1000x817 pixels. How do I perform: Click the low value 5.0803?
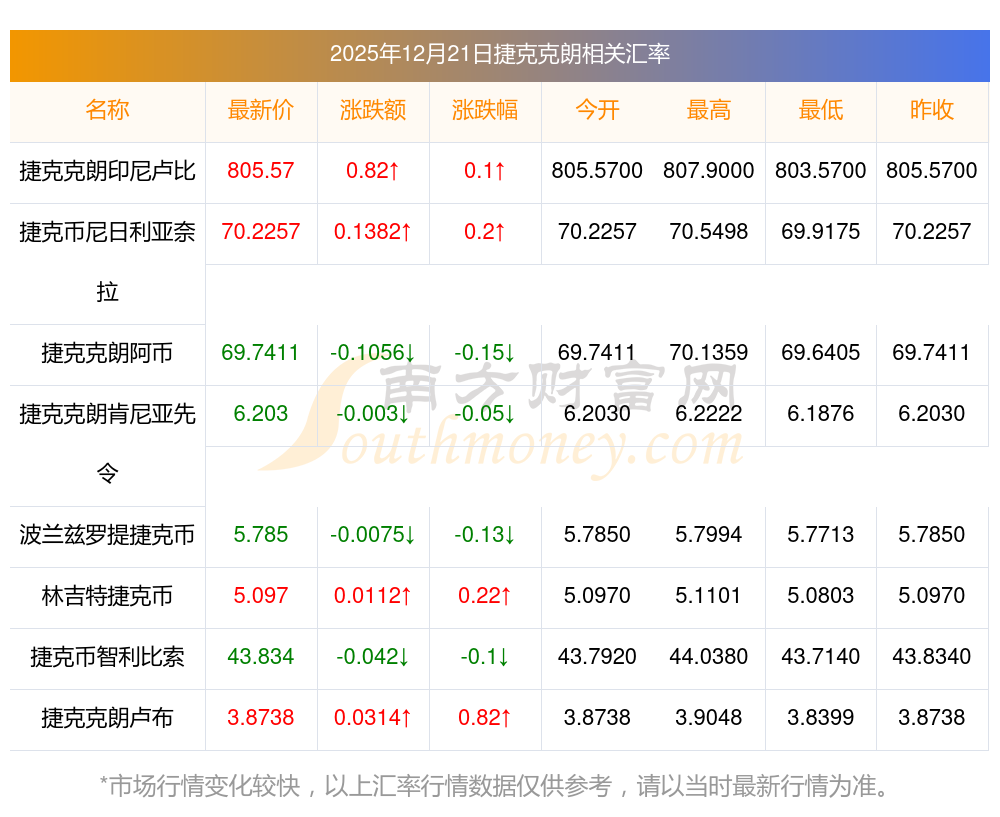tap(821, 596)
